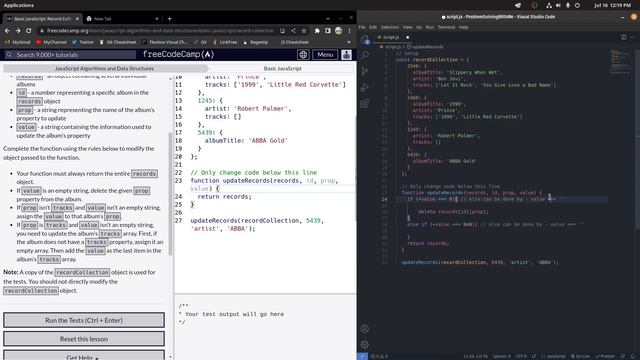This screenshot has width=640, height=360.
Task: Open the Help menu in VS Code
Action: pos(463,27)
